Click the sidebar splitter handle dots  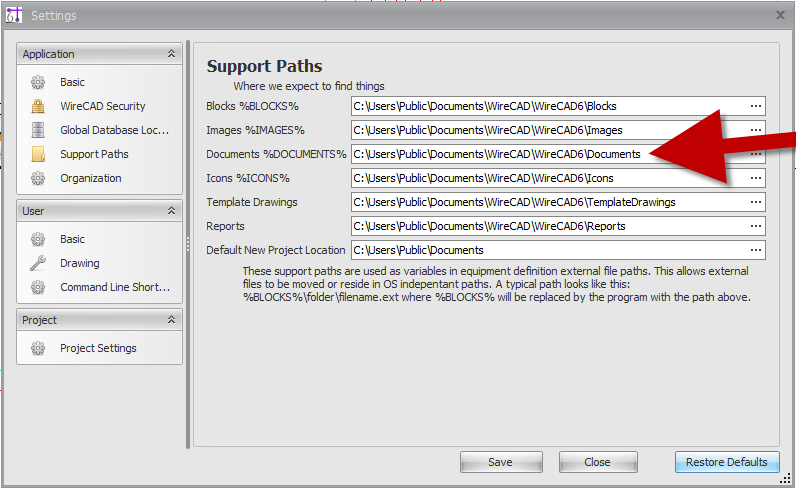[x=188, y=244]
